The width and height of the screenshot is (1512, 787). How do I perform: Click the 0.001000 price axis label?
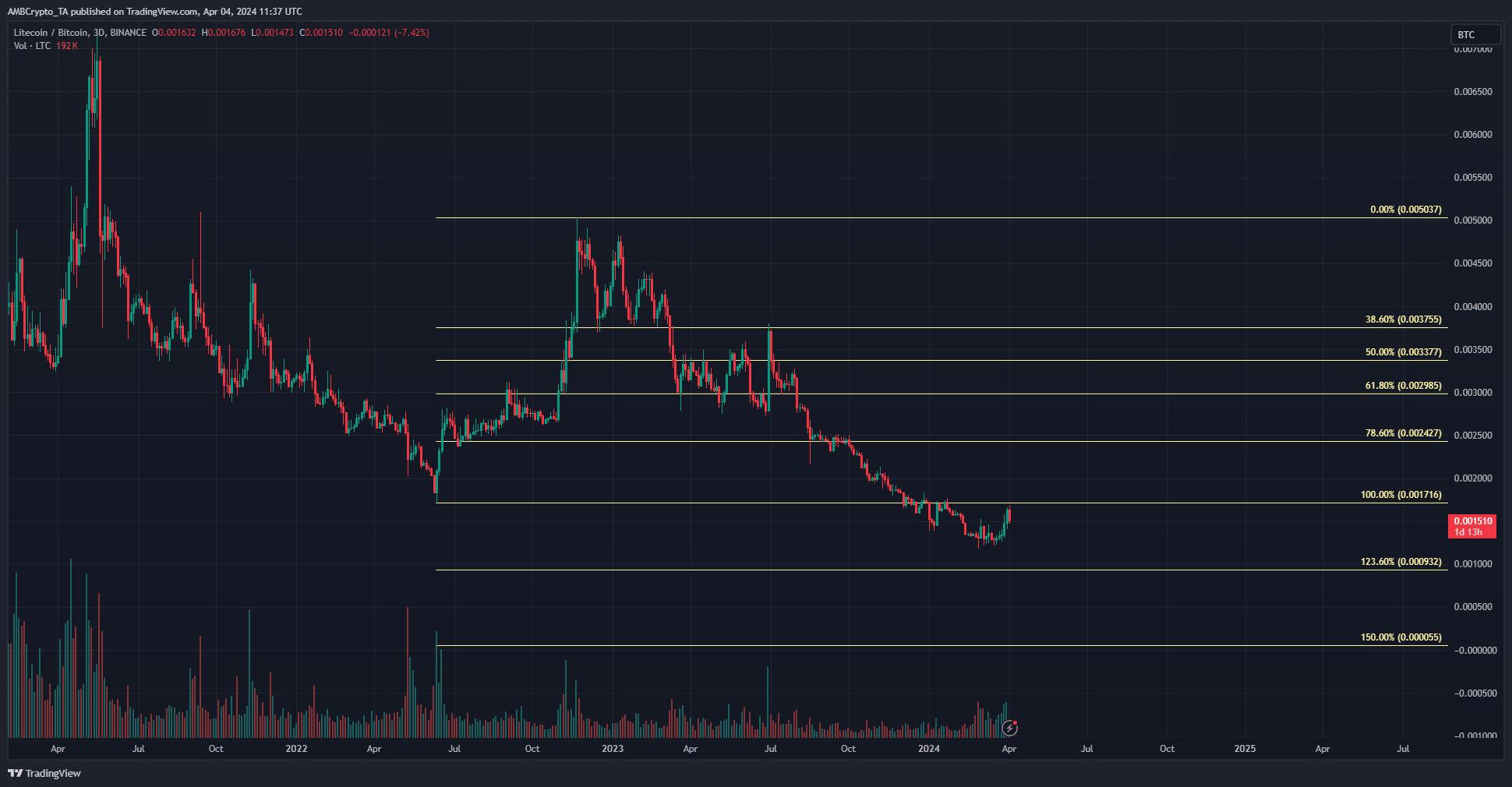pyautogui.click(x=1473, y=564)
